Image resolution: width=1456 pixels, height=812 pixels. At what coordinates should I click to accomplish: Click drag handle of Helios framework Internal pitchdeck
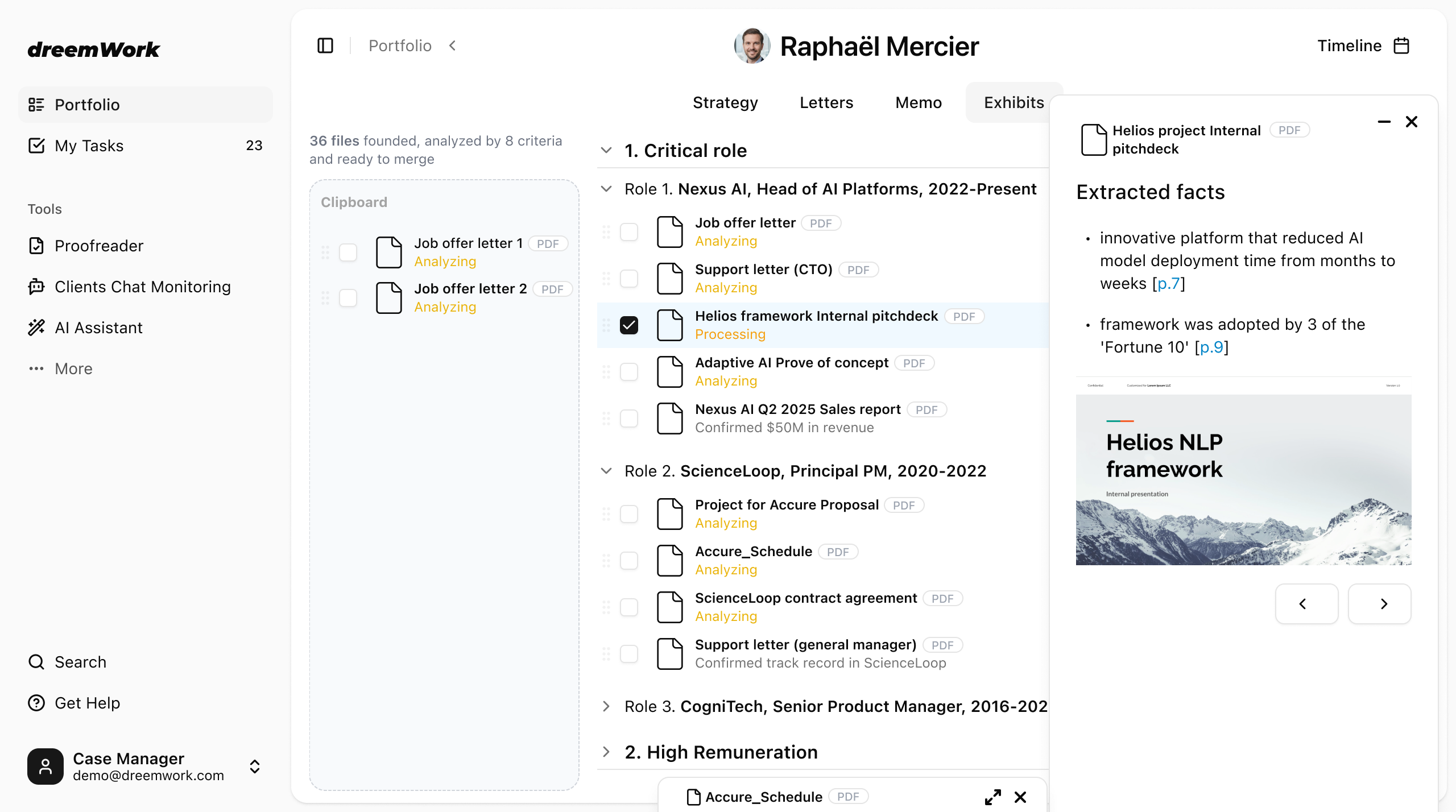coord(606,325)
